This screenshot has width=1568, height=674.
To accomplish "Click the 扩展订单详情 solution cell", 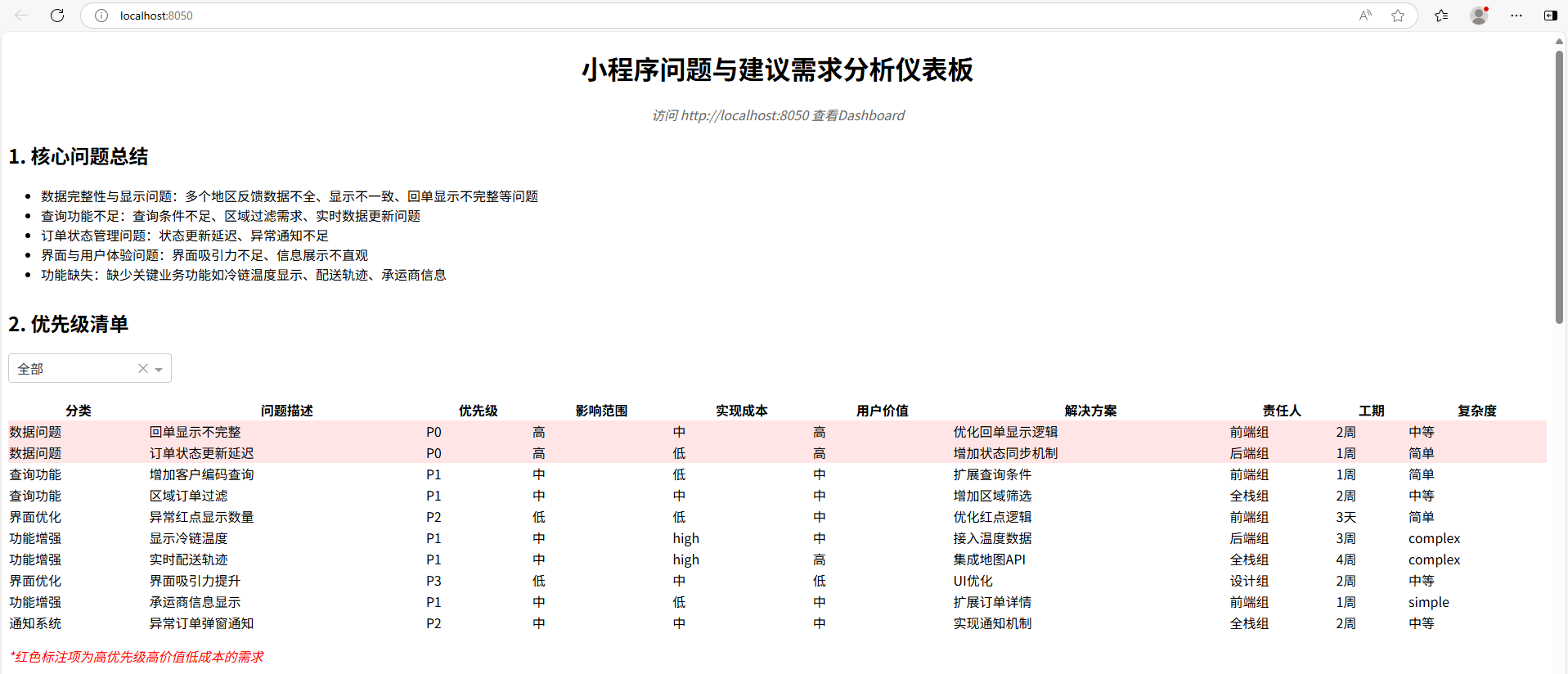I will (x=1091, y=602).
